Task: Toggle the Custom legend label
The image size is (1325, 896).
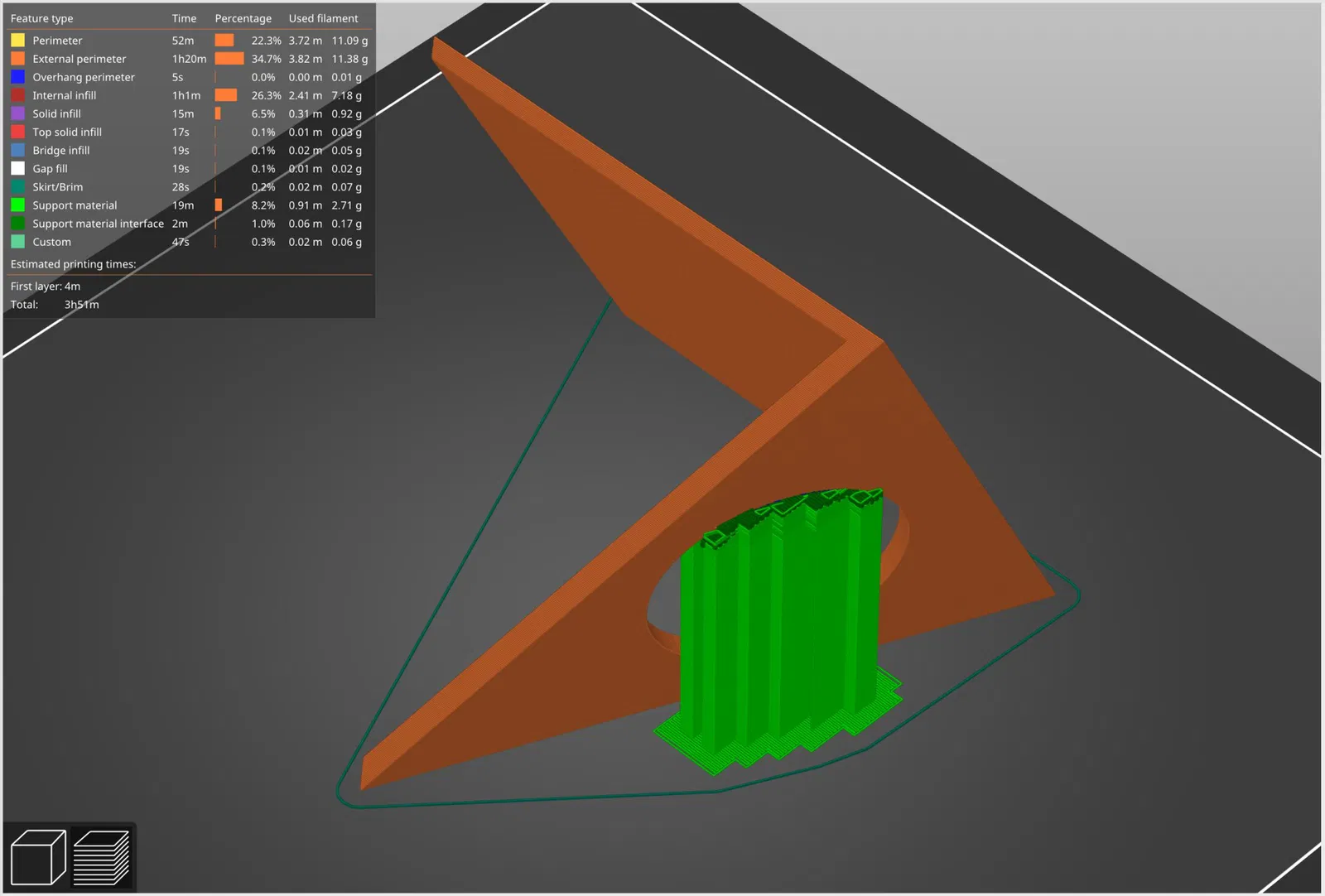Action: pyautogui.click(x=52, y=242)
